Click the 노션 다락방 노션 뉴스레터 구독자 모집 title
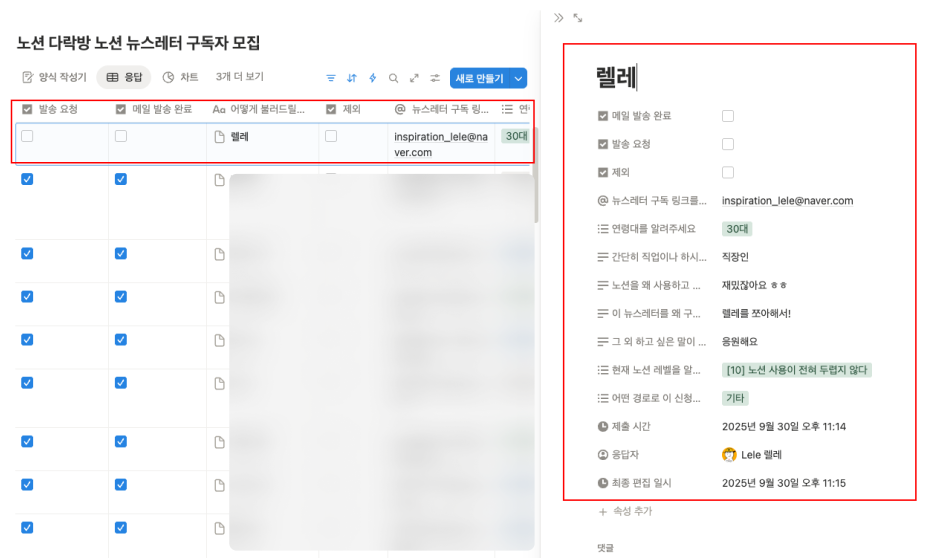This screenshot has width=934, height=558. click(x=138, y=43)
